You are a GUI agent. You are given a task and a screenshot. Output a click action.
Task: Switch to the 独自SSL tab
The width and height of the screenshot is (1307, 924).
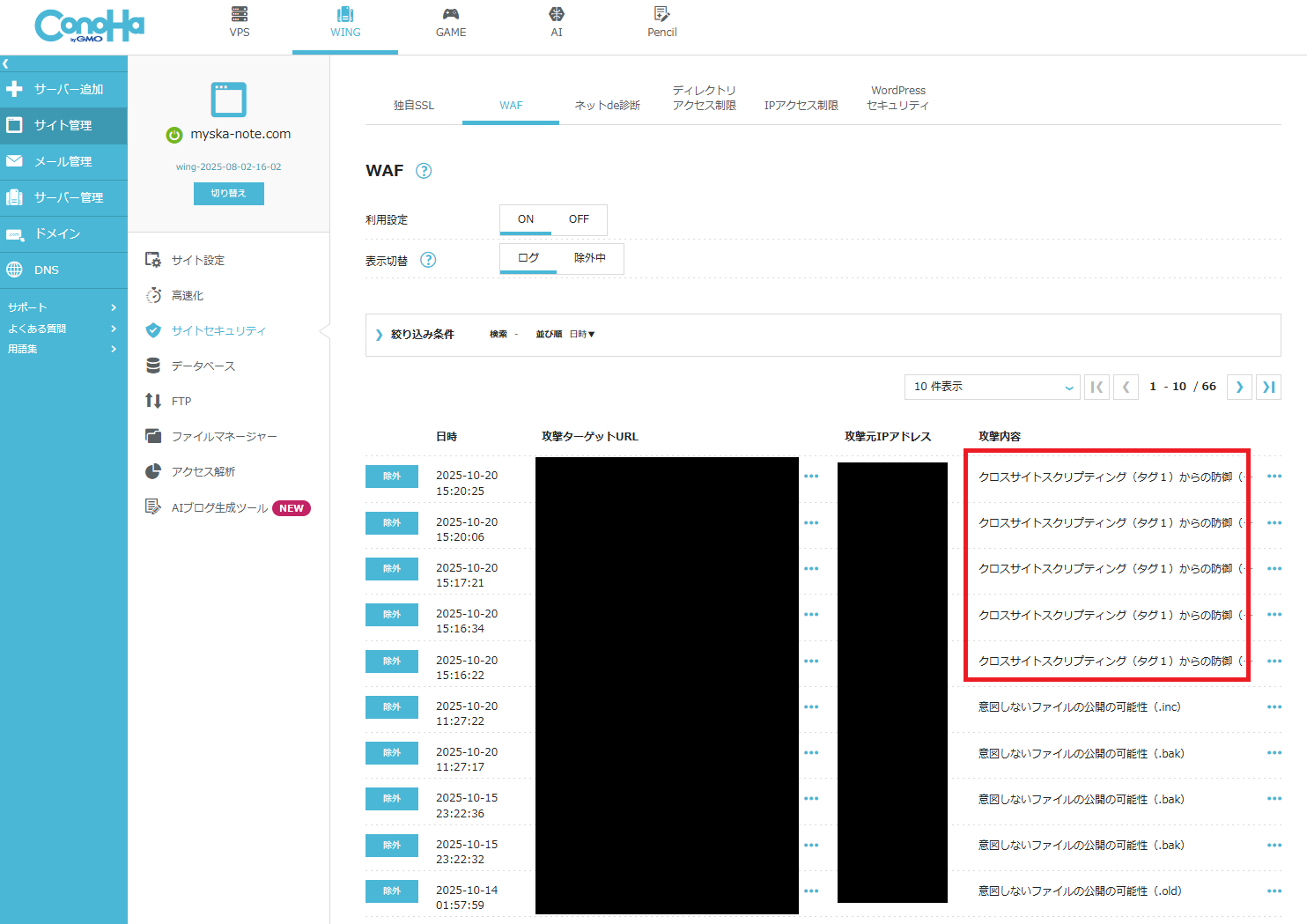pyautogui.click(x=413, y=106)
